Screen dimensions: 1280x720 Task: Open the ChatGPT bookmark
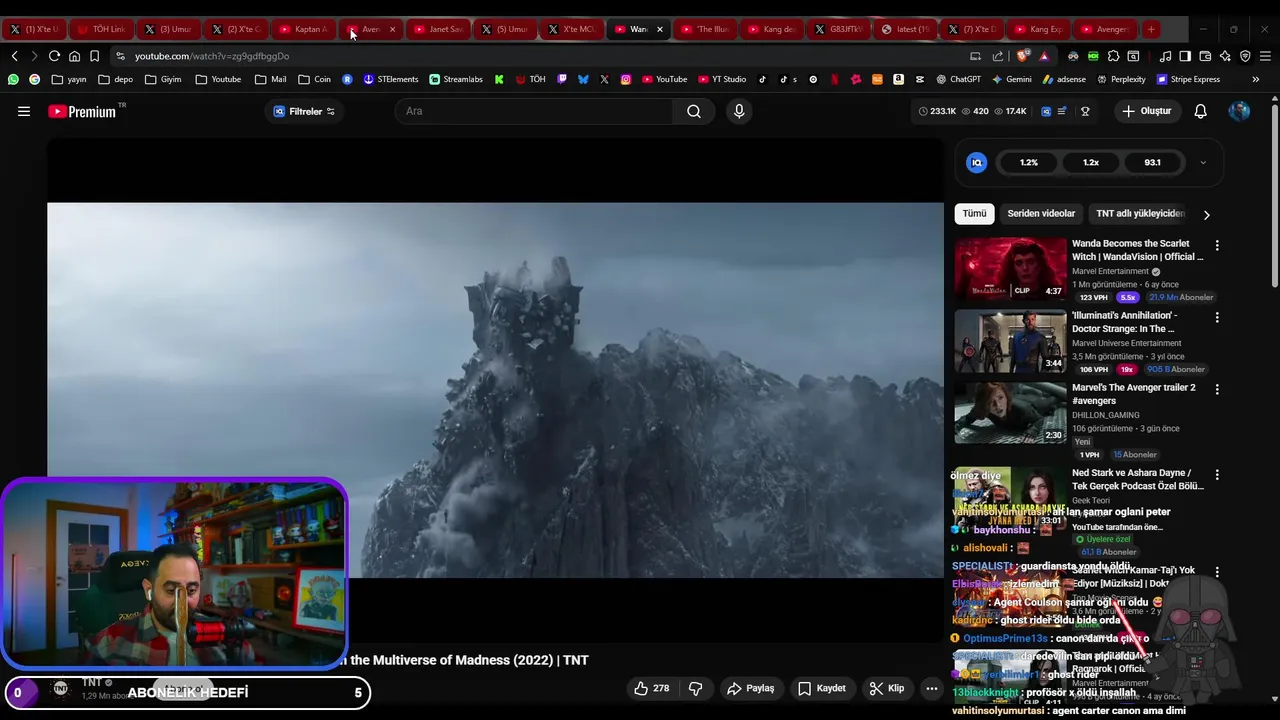958,79
